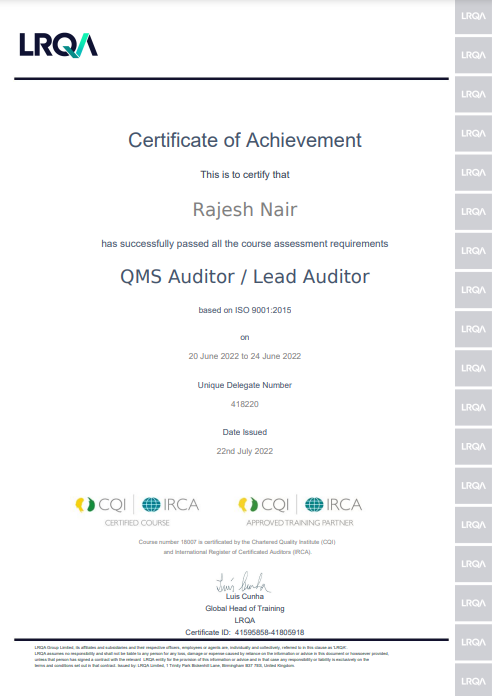
Task: Select the dates '20 June 2022 to 24 June 2022'
Action: [x=245, y=356]
